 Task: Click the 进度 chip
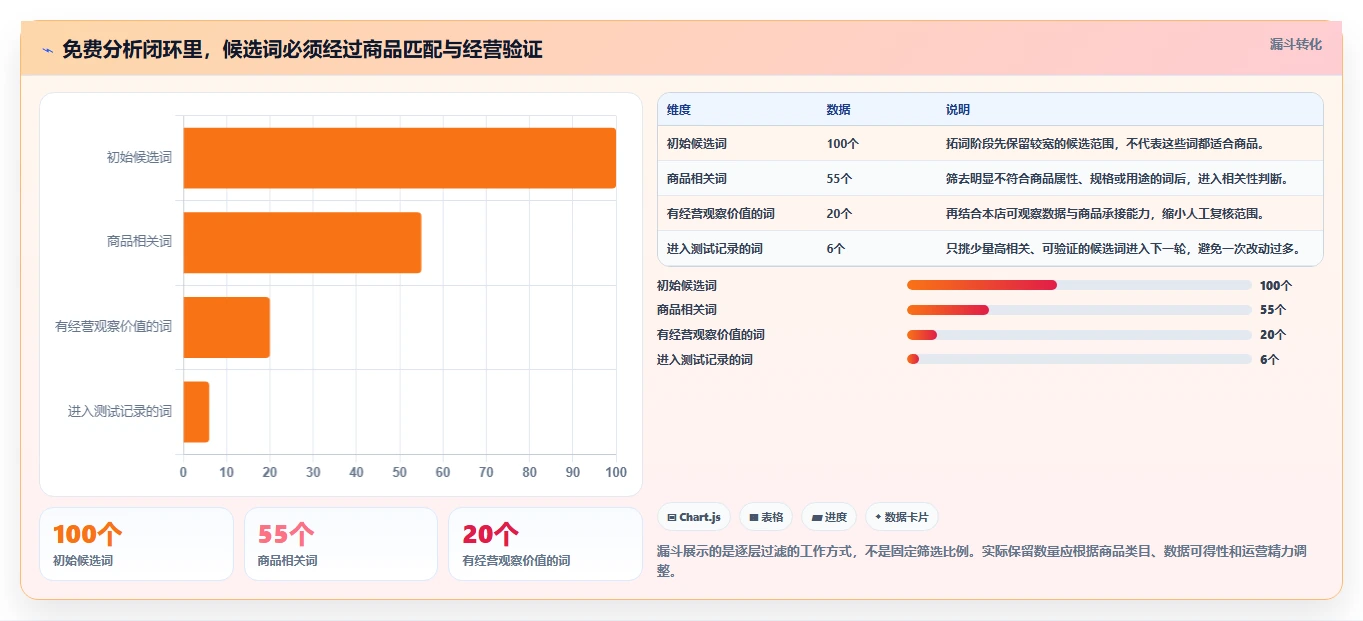[x=829, y=517]
